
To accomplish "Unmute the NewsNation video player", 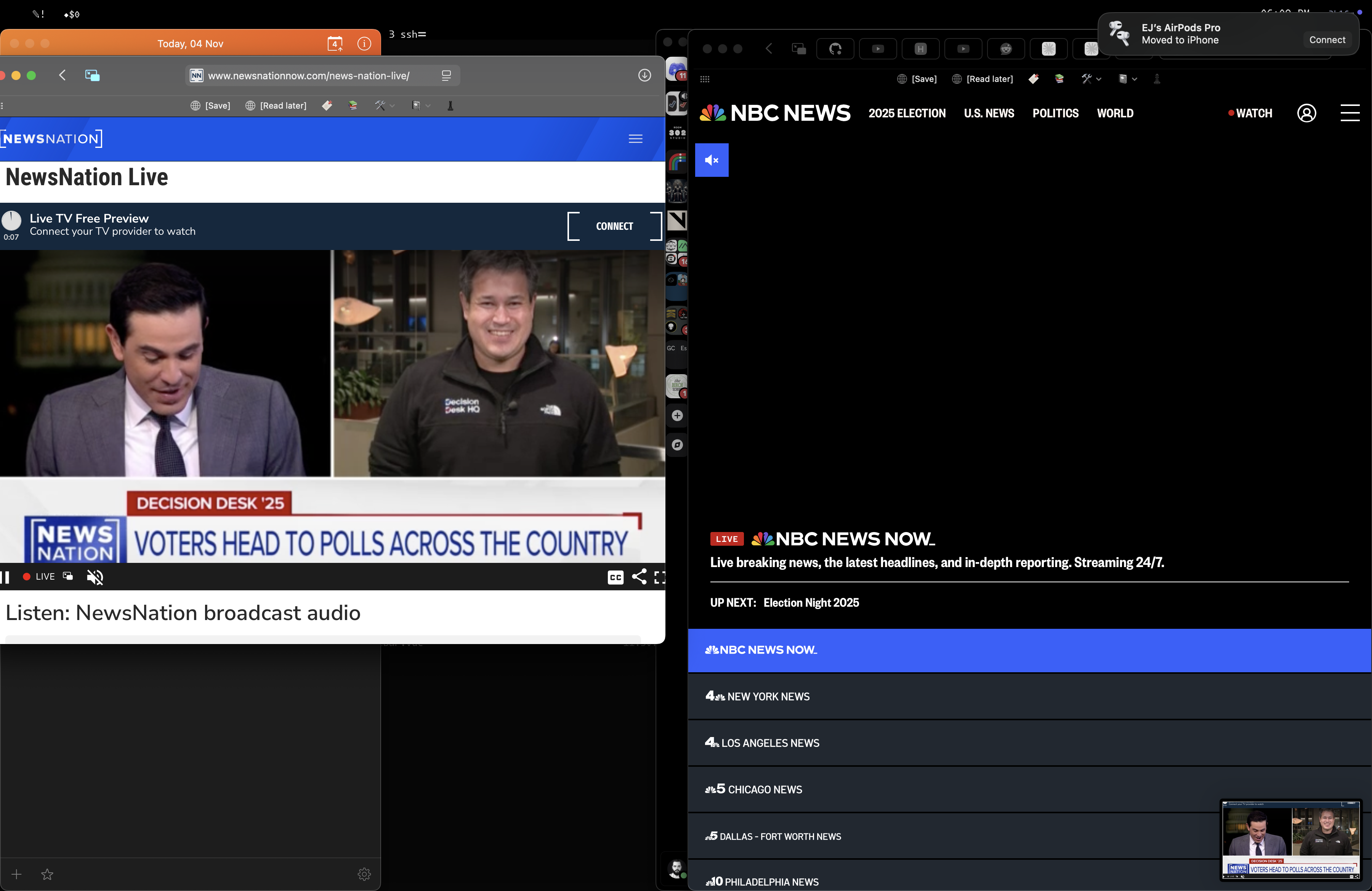I will pyautogui.click(x=95, y=577).
